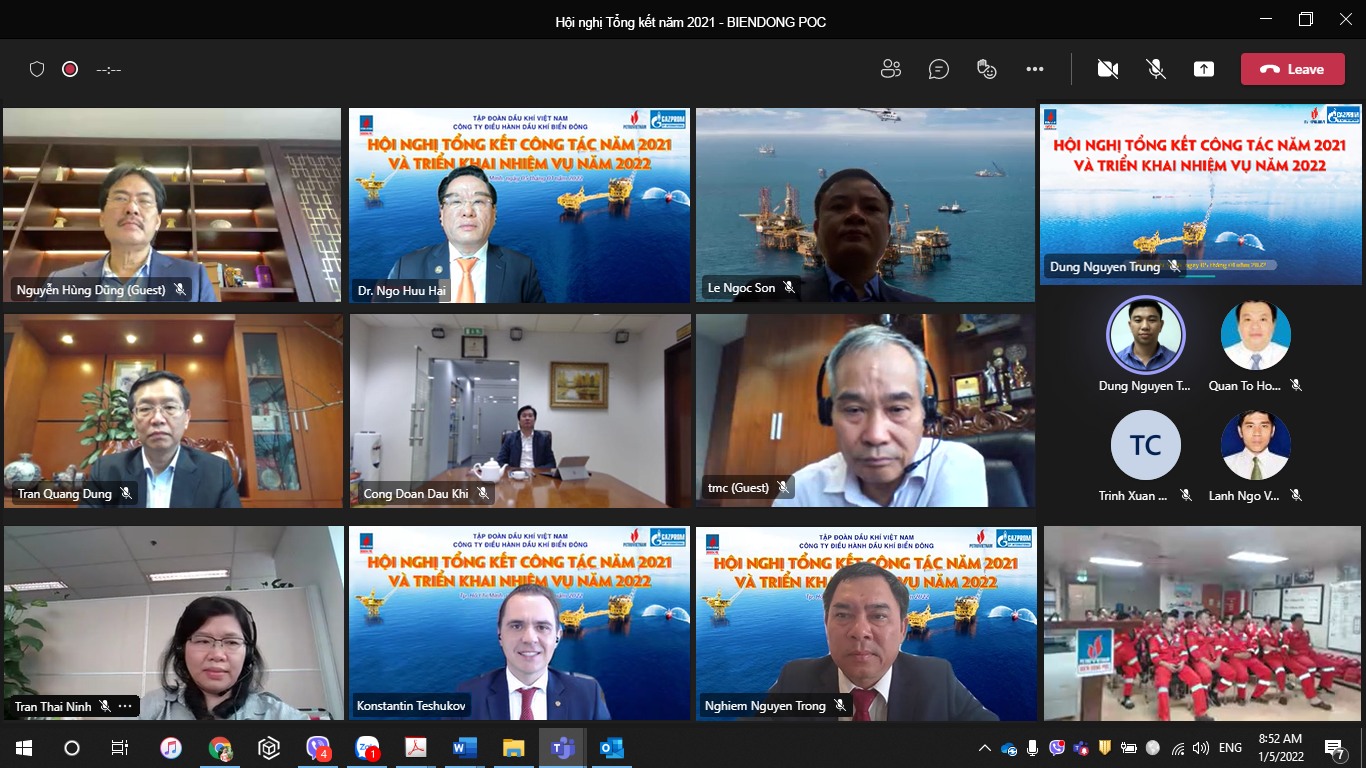This screenshot has width=1366, height=768.
Task: Select Dr. Ngo Huu Hai video tile
Action: pos(519,205)
